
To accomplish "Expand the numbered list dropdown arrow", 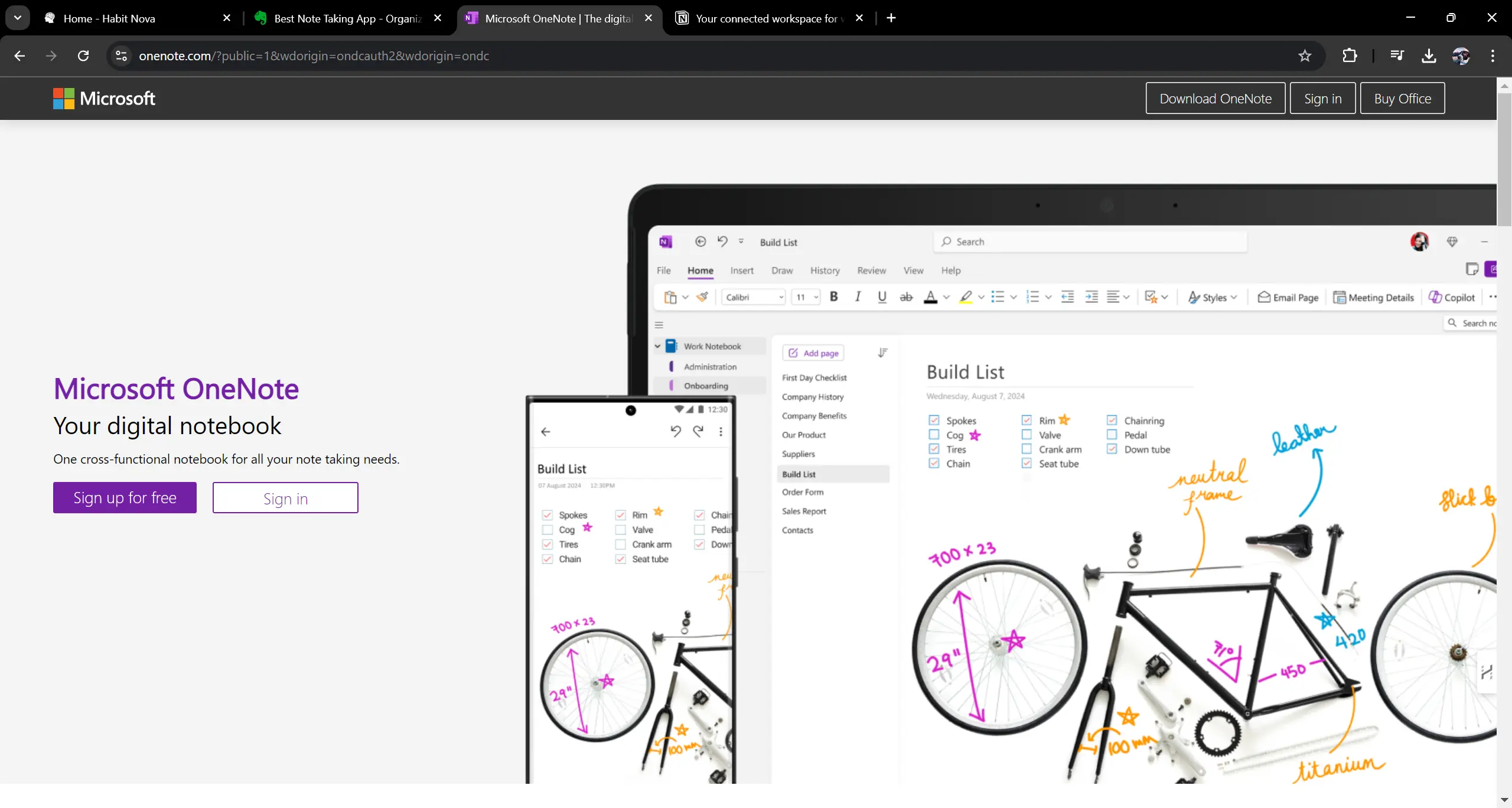I will click(x=1048, y=297).
